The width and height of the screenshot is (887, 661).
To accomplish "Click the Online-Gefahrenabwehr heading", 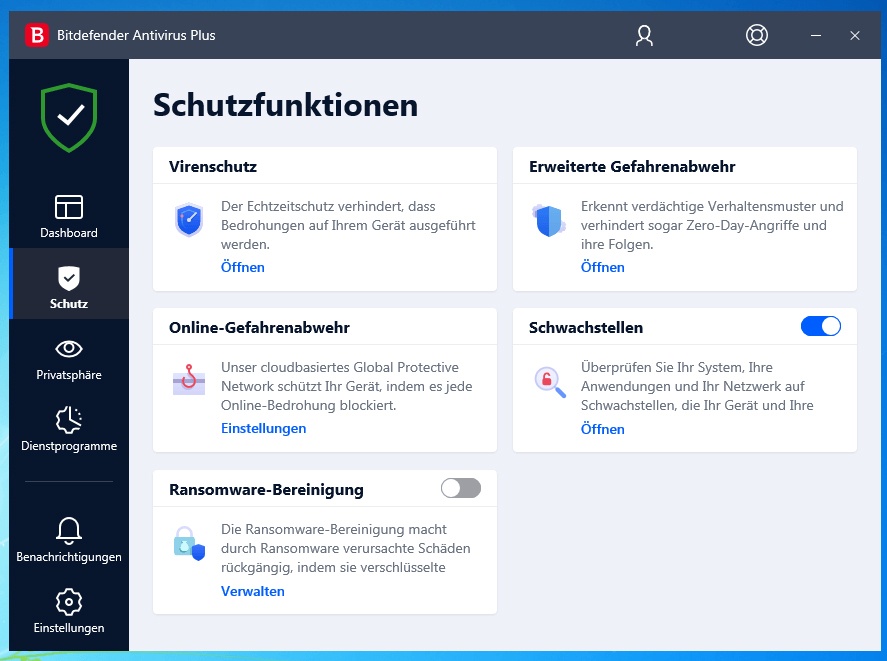I will point(259,328).
